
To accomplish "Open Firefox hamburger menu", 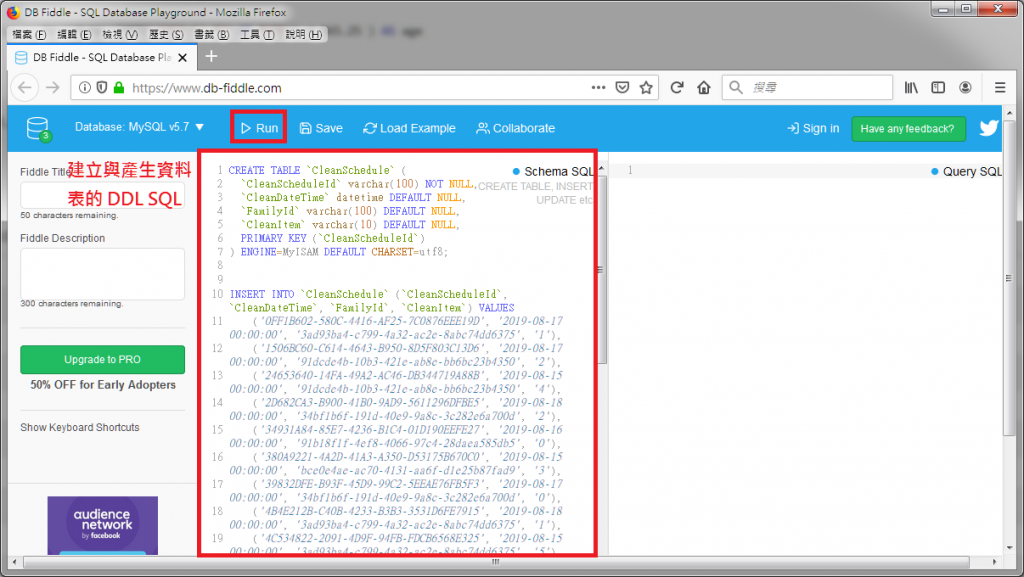I will [x=1000, y=87].
